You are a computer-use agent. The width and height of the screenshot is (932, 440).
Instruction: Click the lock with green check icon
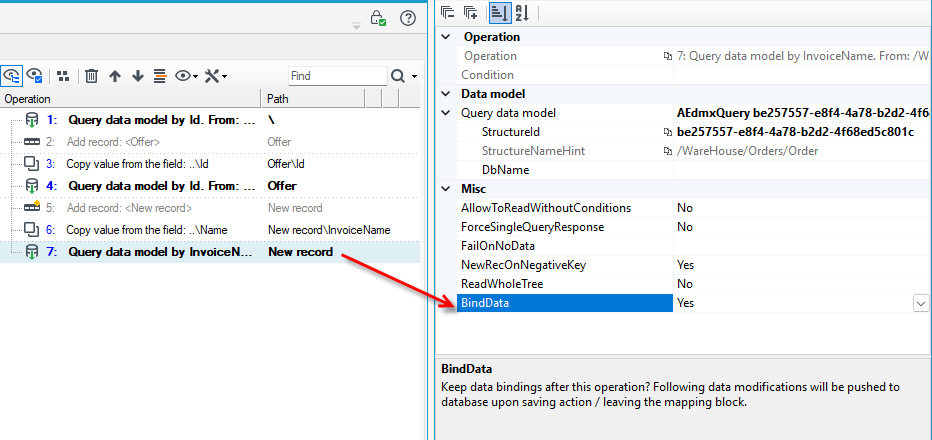click(x=378, y=18)
